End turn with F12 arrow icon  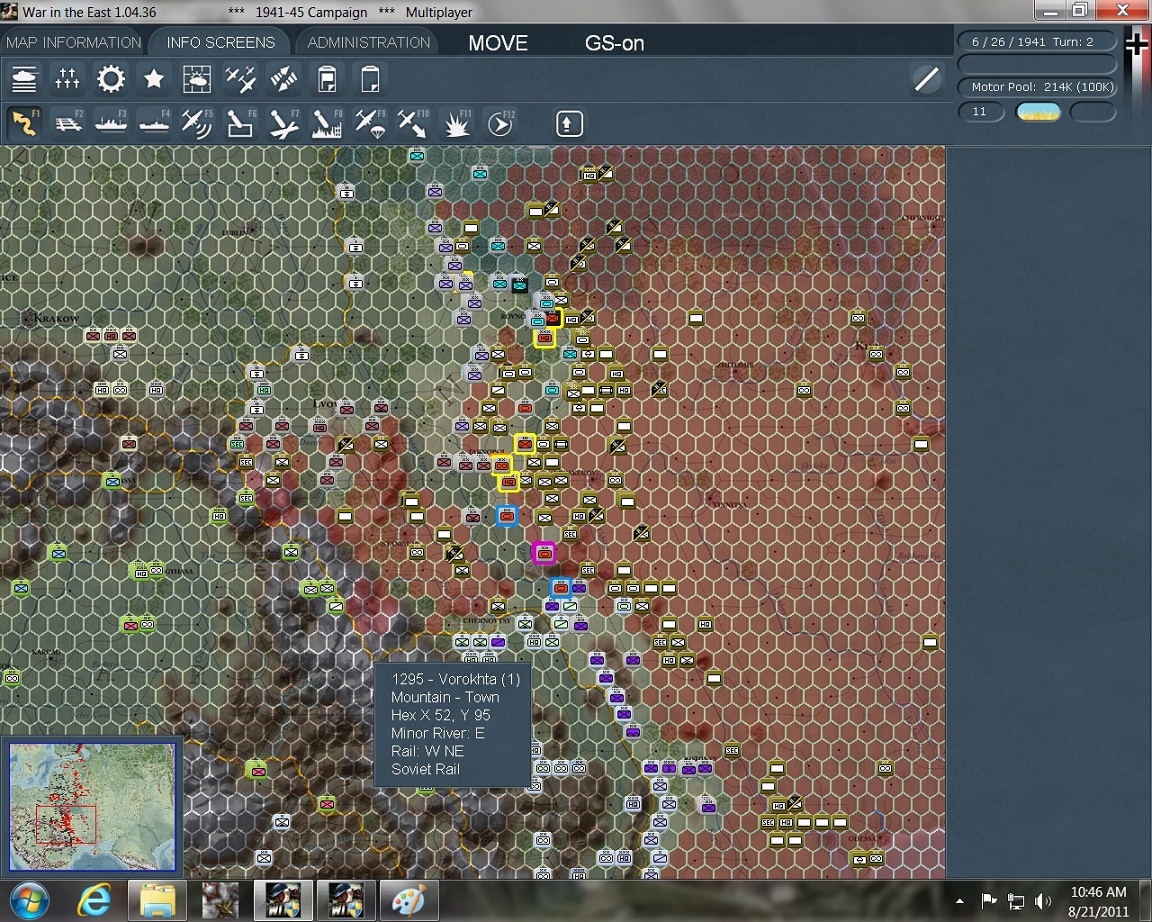pos(500,123)
